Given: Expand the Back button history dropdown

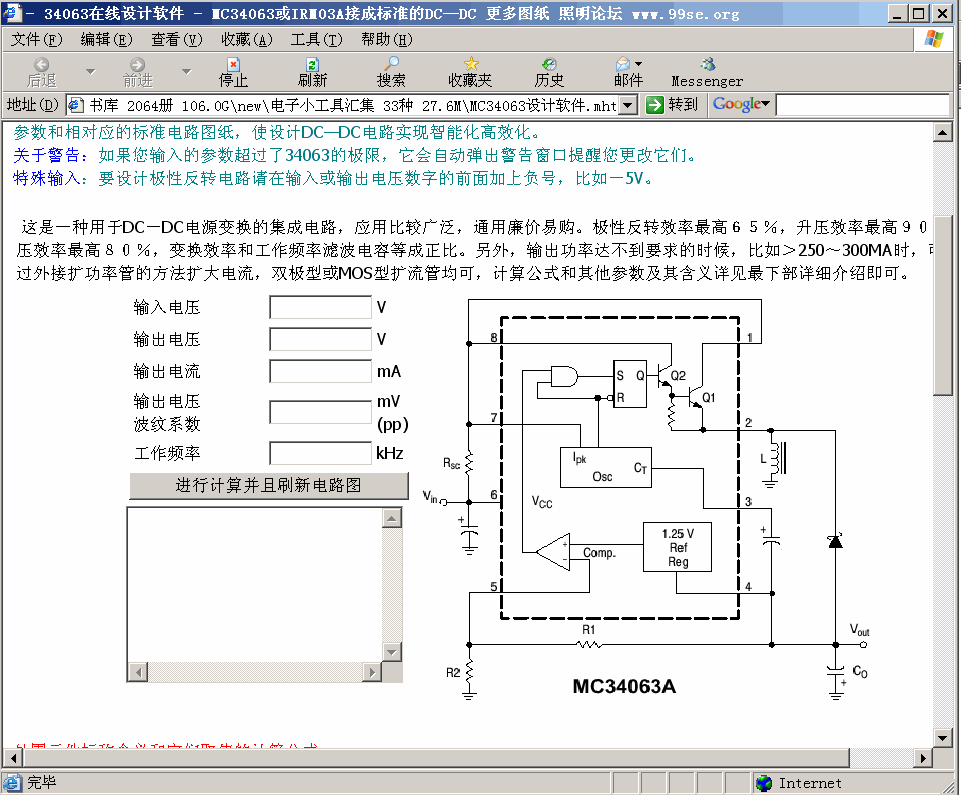Looking at the screenshot, I should 90,72.
